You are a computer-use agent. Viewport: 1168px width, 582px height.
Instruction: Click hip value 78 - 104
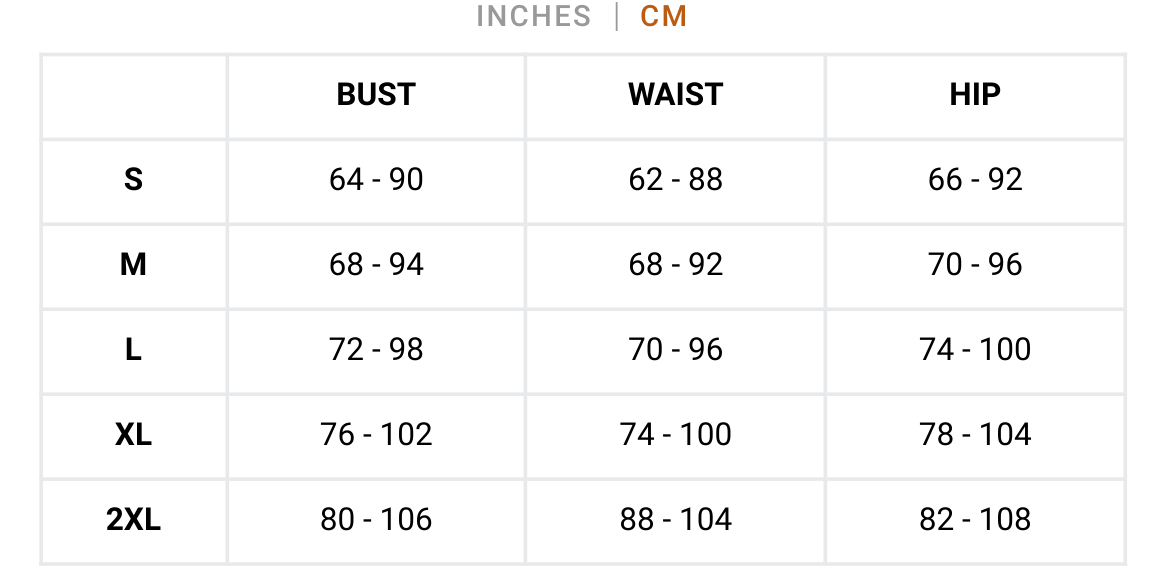(974, 434)
